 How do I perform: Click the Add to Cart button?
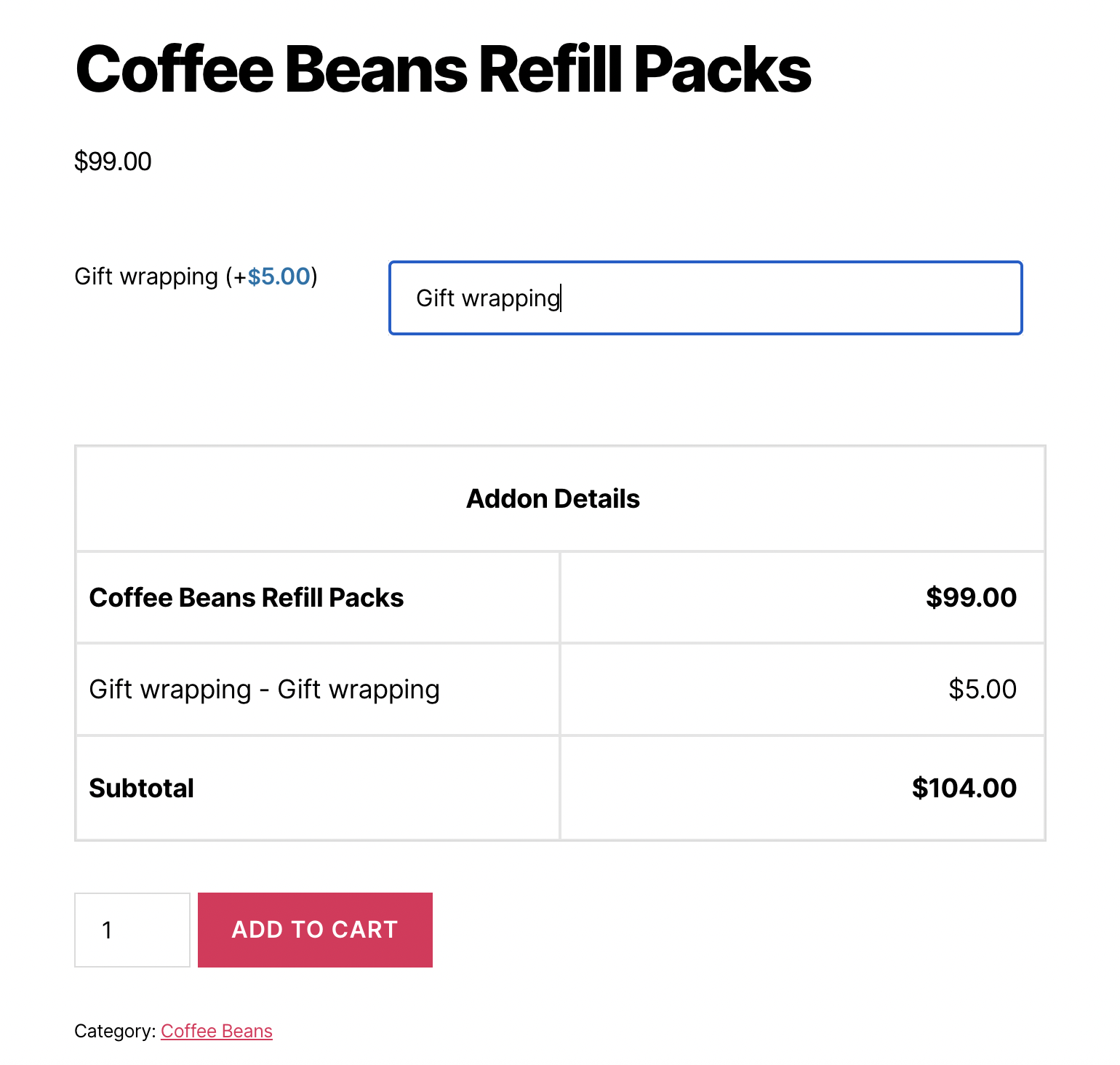coord(315,930)
